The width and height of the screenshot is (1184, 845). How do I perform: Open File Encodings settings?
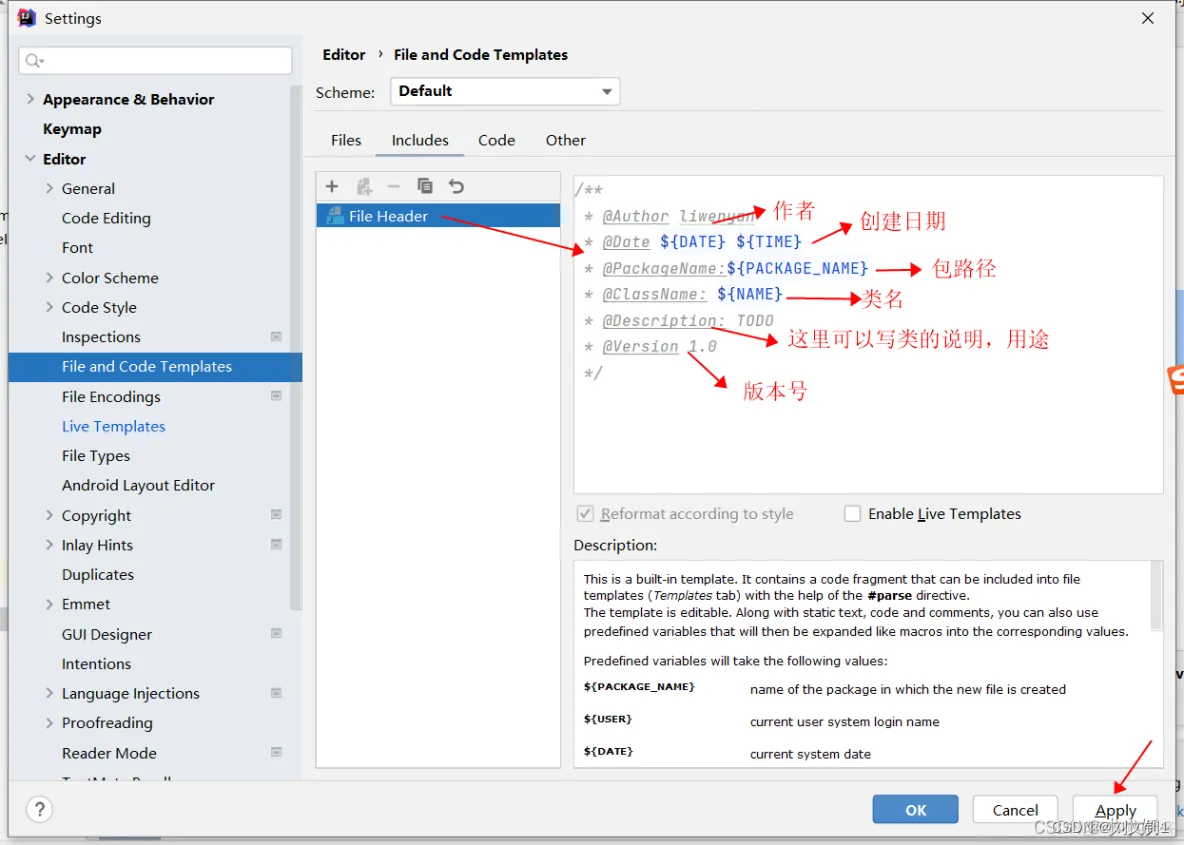pyautogui.click(x=111, y=396)
